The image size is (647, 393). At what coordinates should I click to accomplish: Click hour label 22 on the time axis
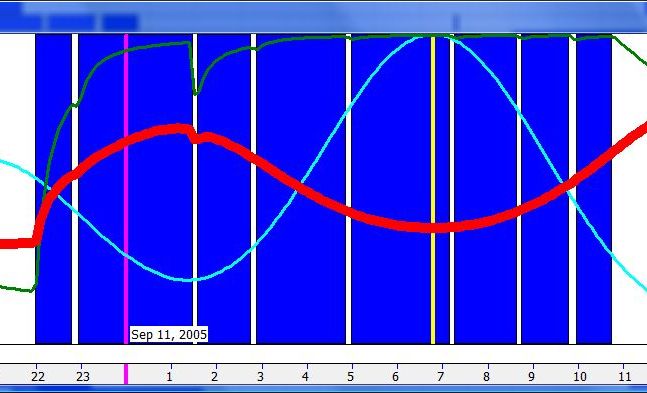38,377
